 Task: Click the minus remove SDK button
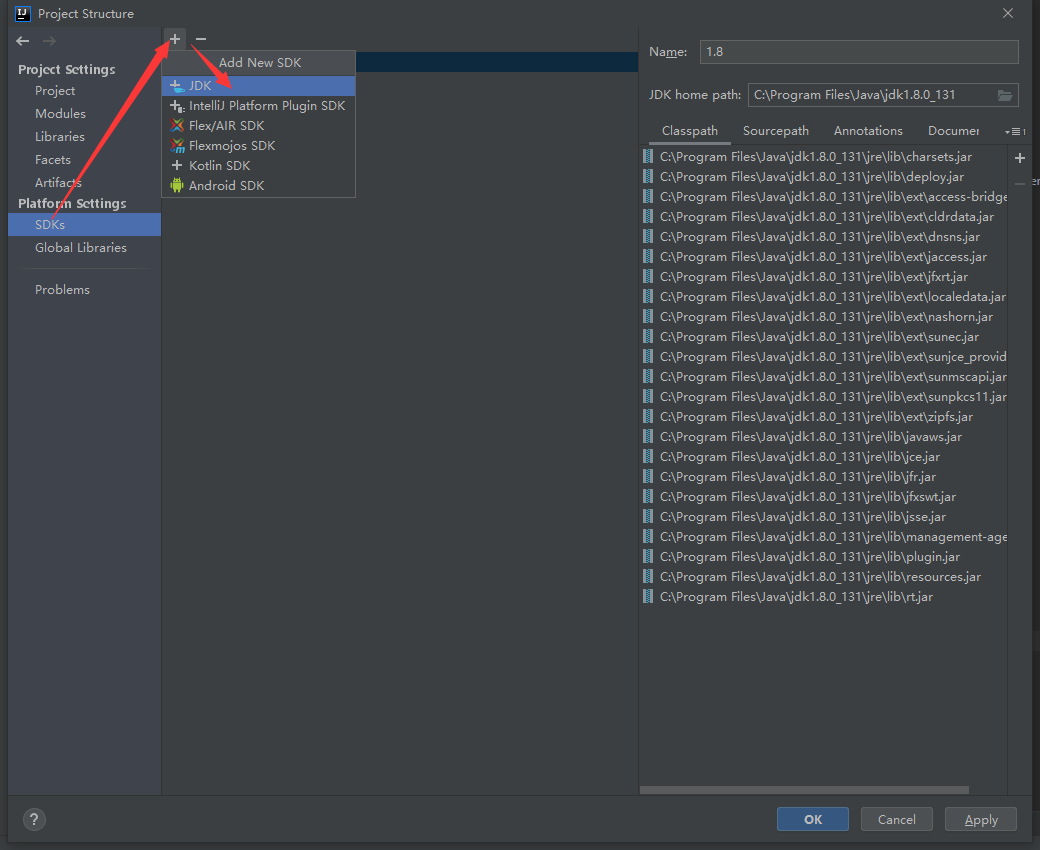tap(201, 39)
